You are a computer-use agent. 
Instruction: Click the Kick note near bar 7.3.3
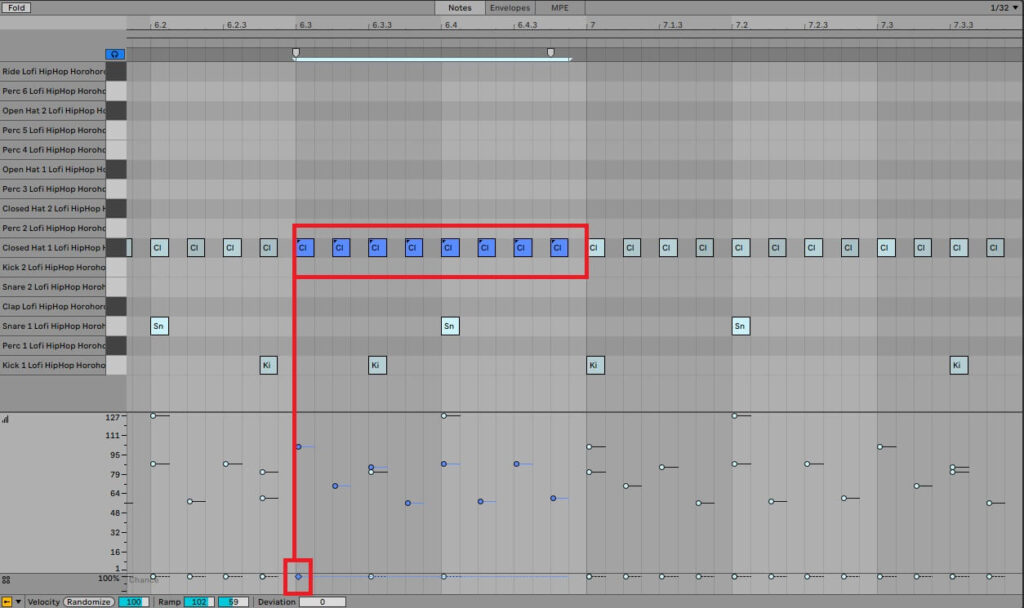pos(958,365)
